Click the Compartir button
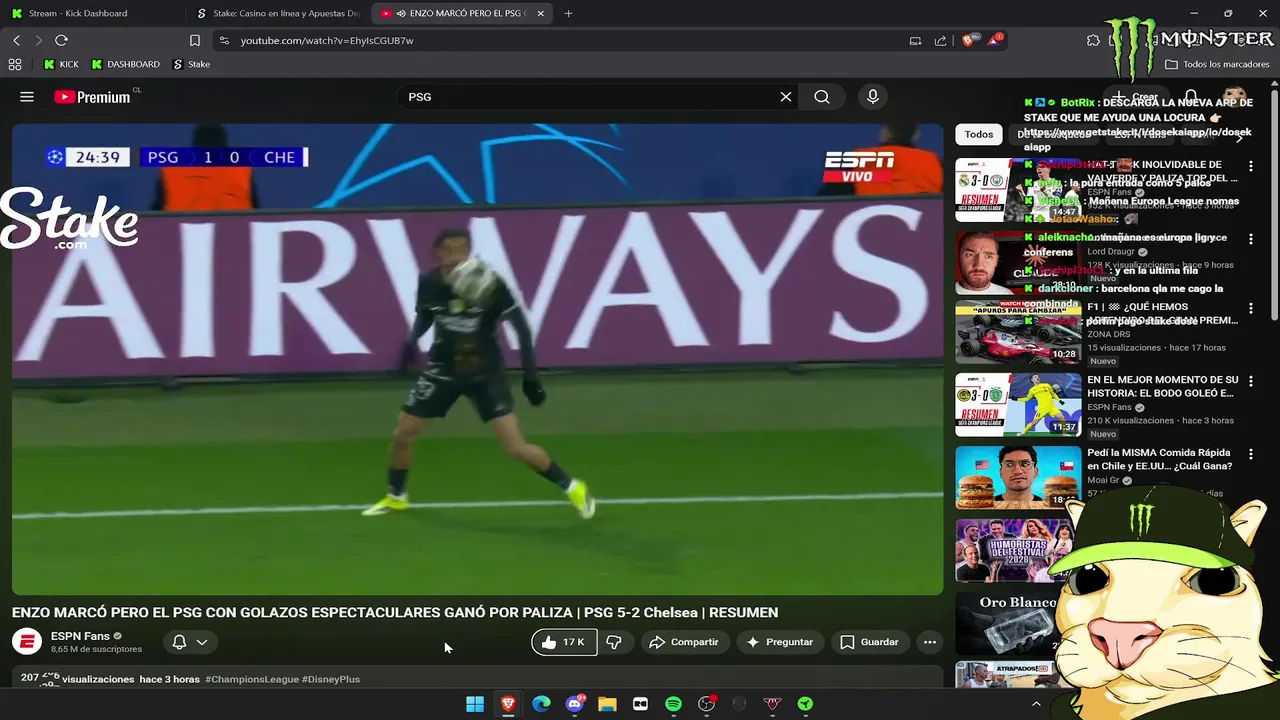The width and height of the screenshot is (1280, 720). coord(684,642)
